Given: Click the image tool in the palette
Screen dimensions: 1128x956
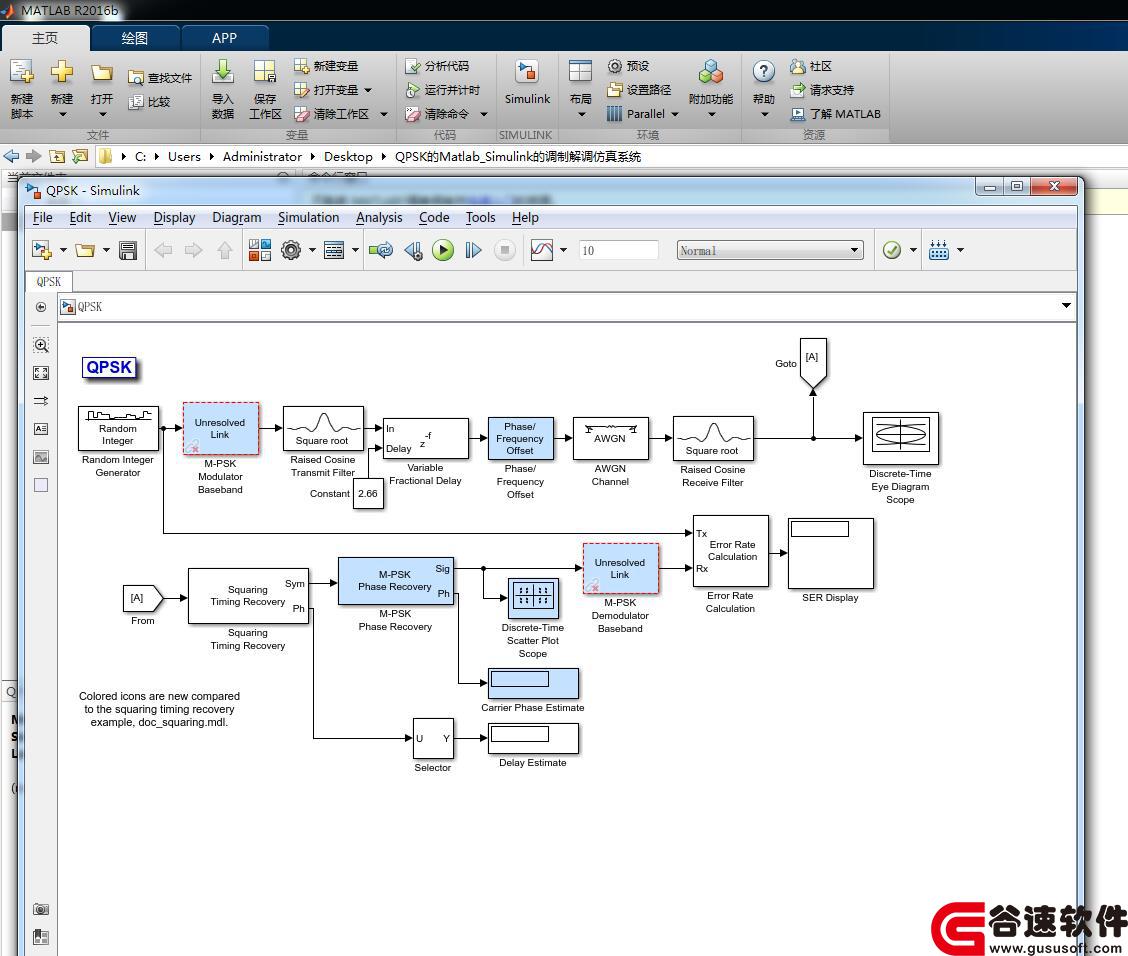Looking at the screenshot, I should point(41,457).
